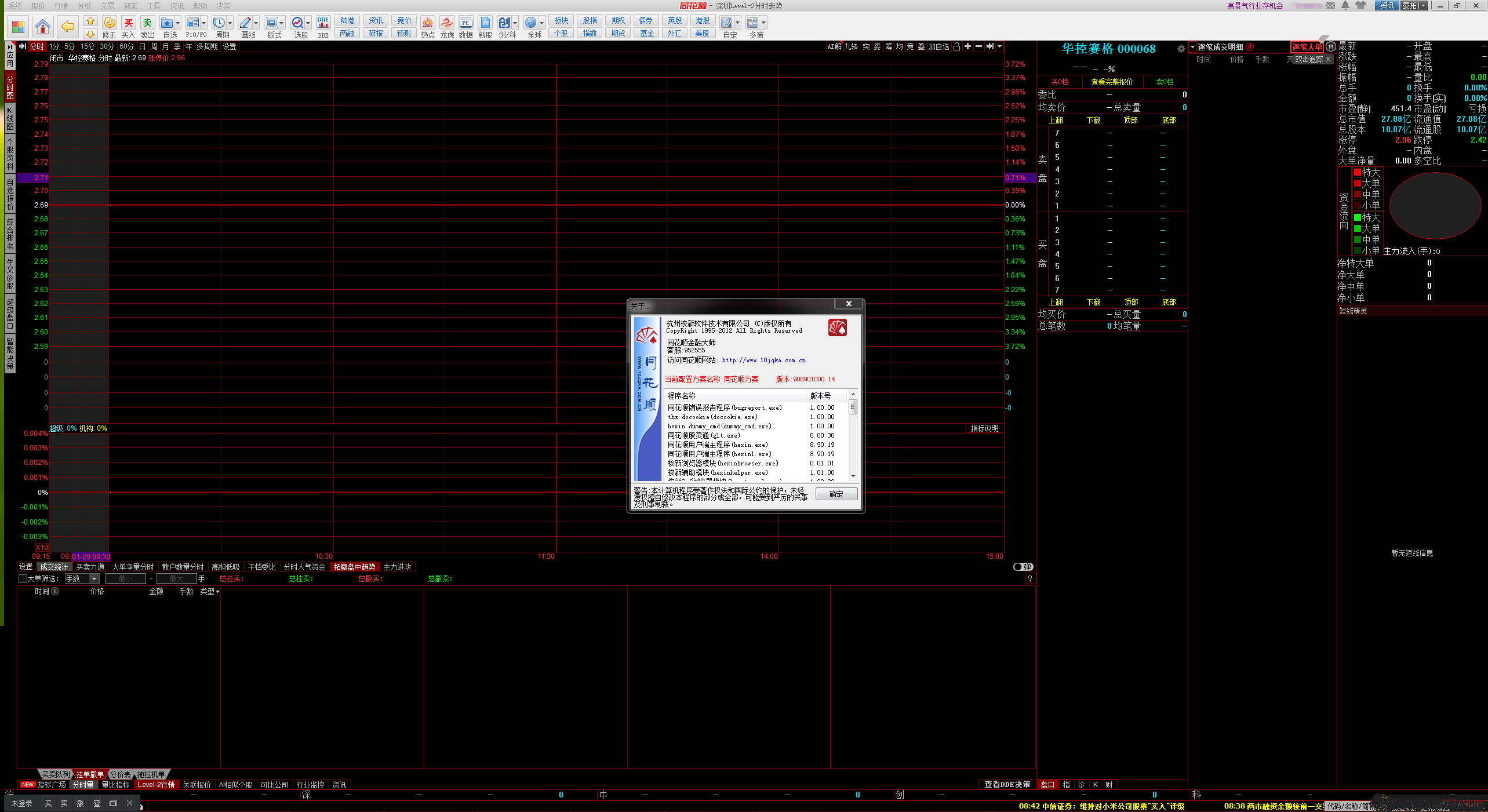This screenshot has height=812, width=1488.
Task: Expand the 手数 filter combo box
Action: coord(94,578)
